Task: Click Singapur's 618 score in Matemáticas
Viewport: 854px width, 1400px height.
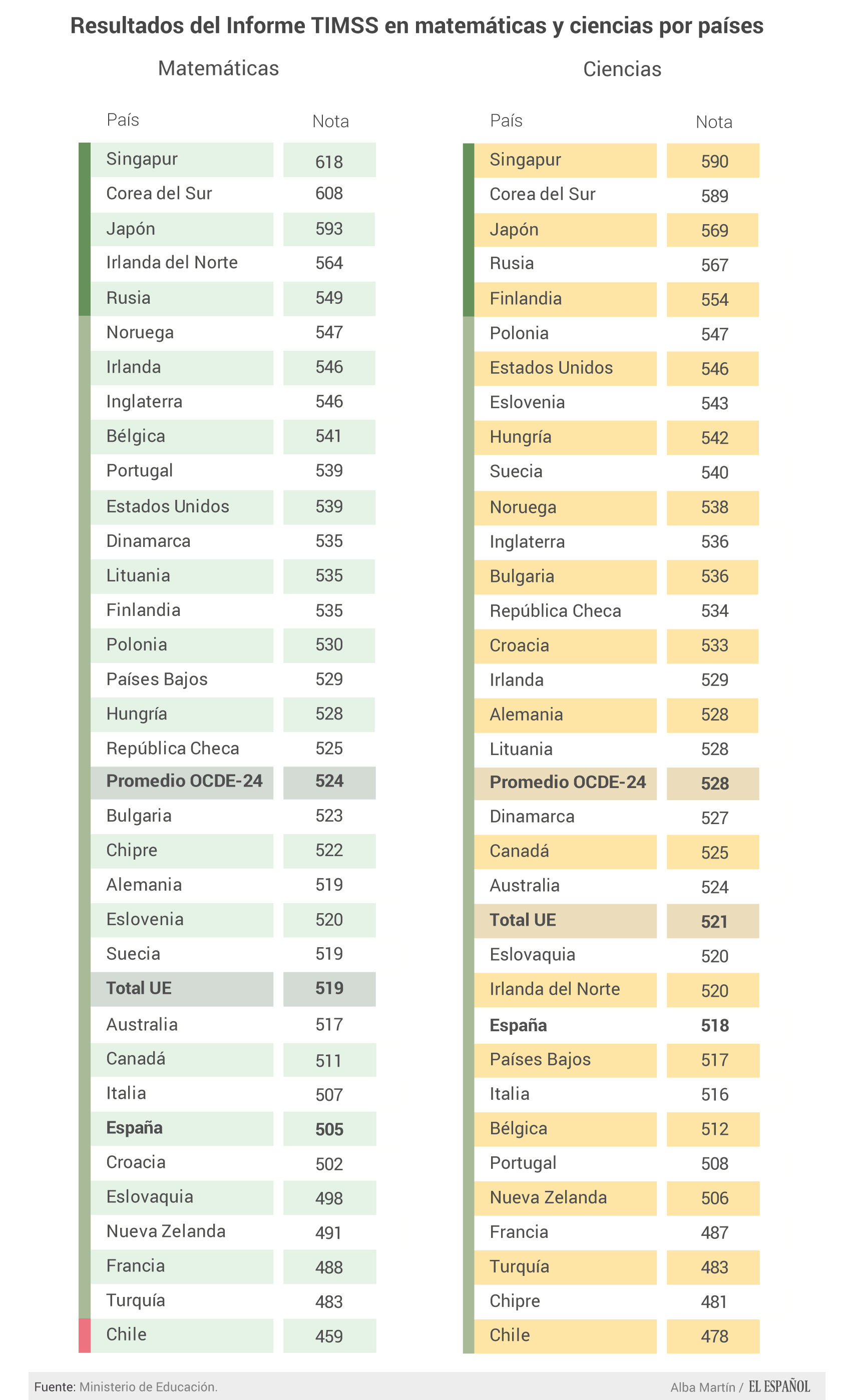Action: point(329,162)
